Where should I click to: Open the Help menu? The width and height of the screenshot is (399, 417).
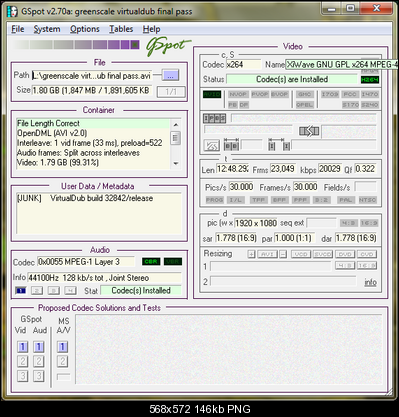point(151,29)
